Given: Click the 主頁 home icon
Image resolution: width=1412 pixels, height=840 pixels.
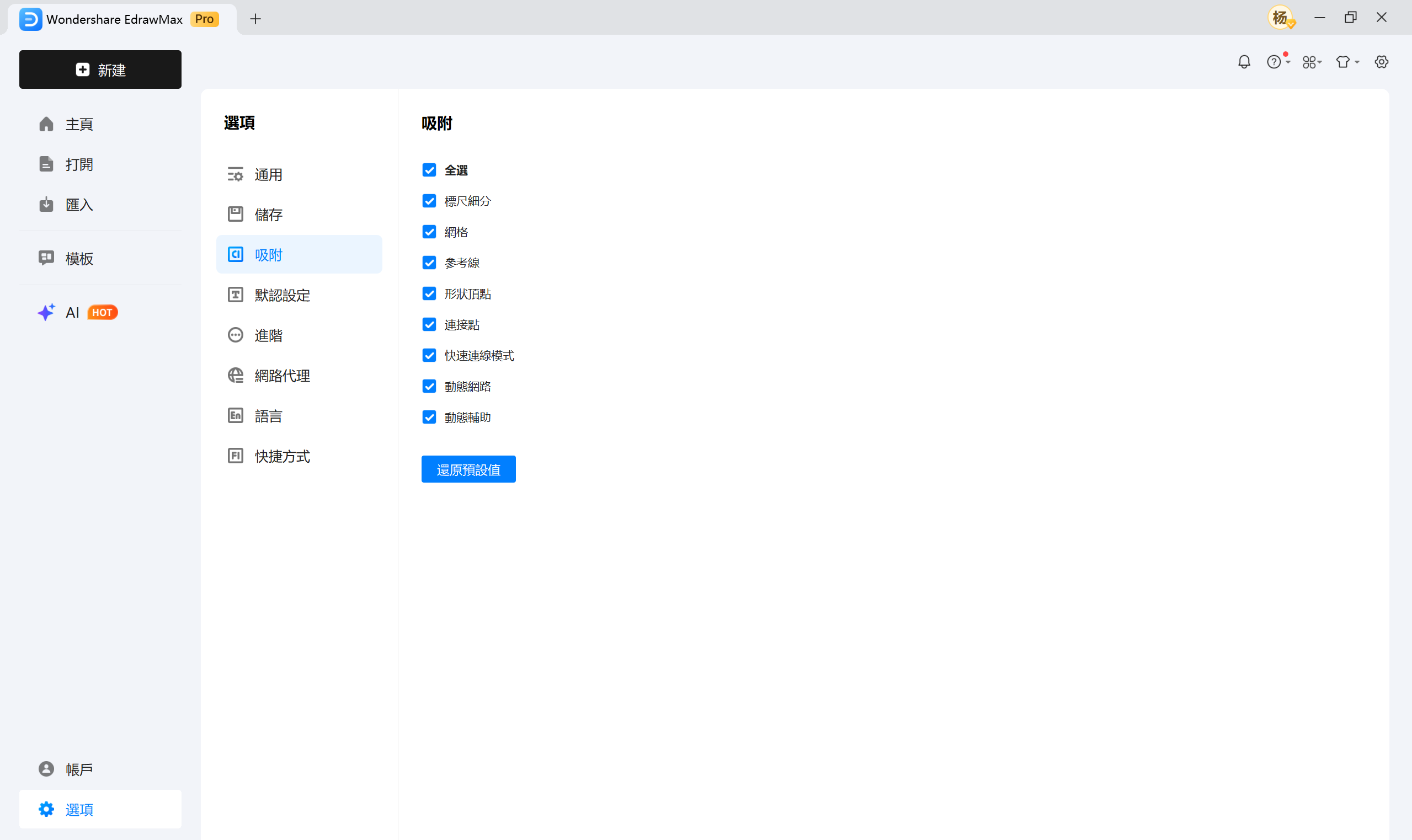Looking at the screenshot, I should pos(46,124).
